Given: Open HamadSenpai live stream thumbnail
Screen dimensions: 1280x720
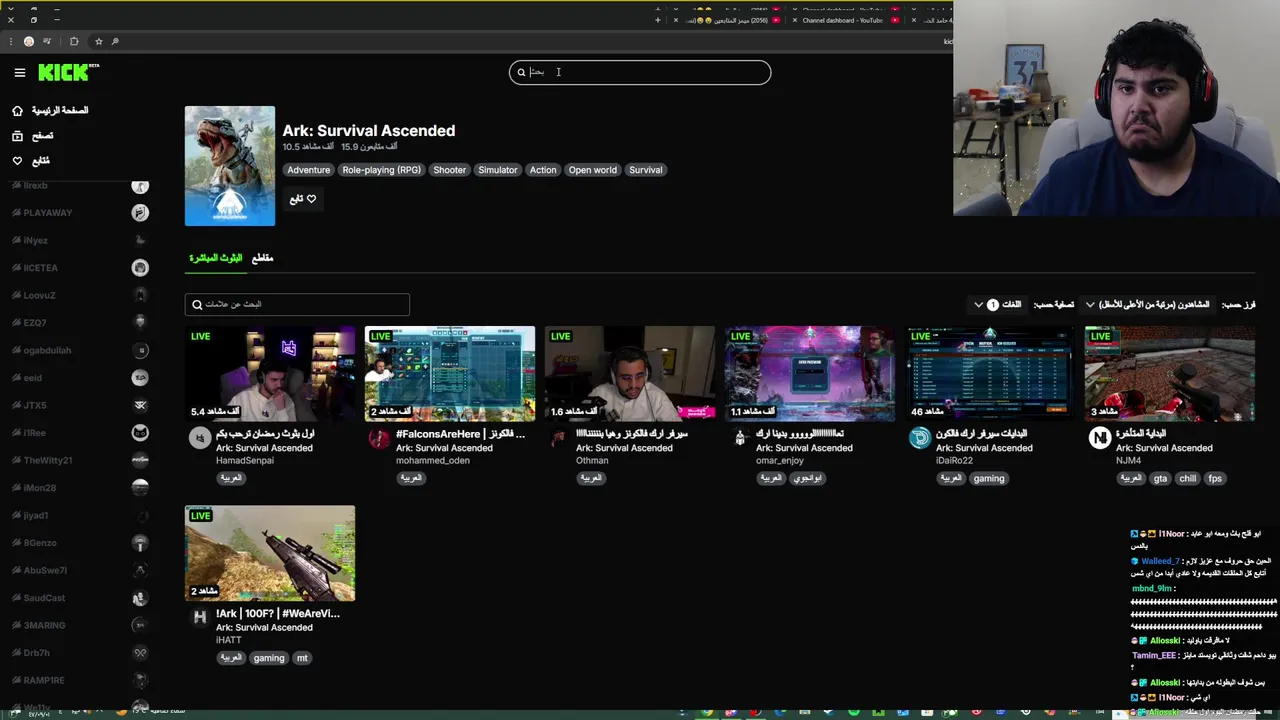Looking at the screenshot, I should [x=270, y=374].
